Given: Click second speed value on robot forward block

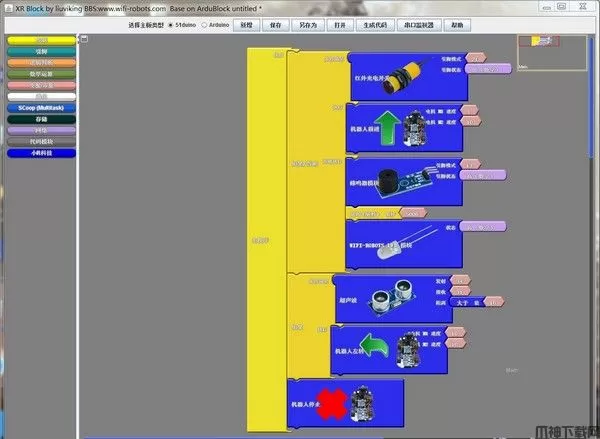Looking at the screenshot, I should pos(470,121).
